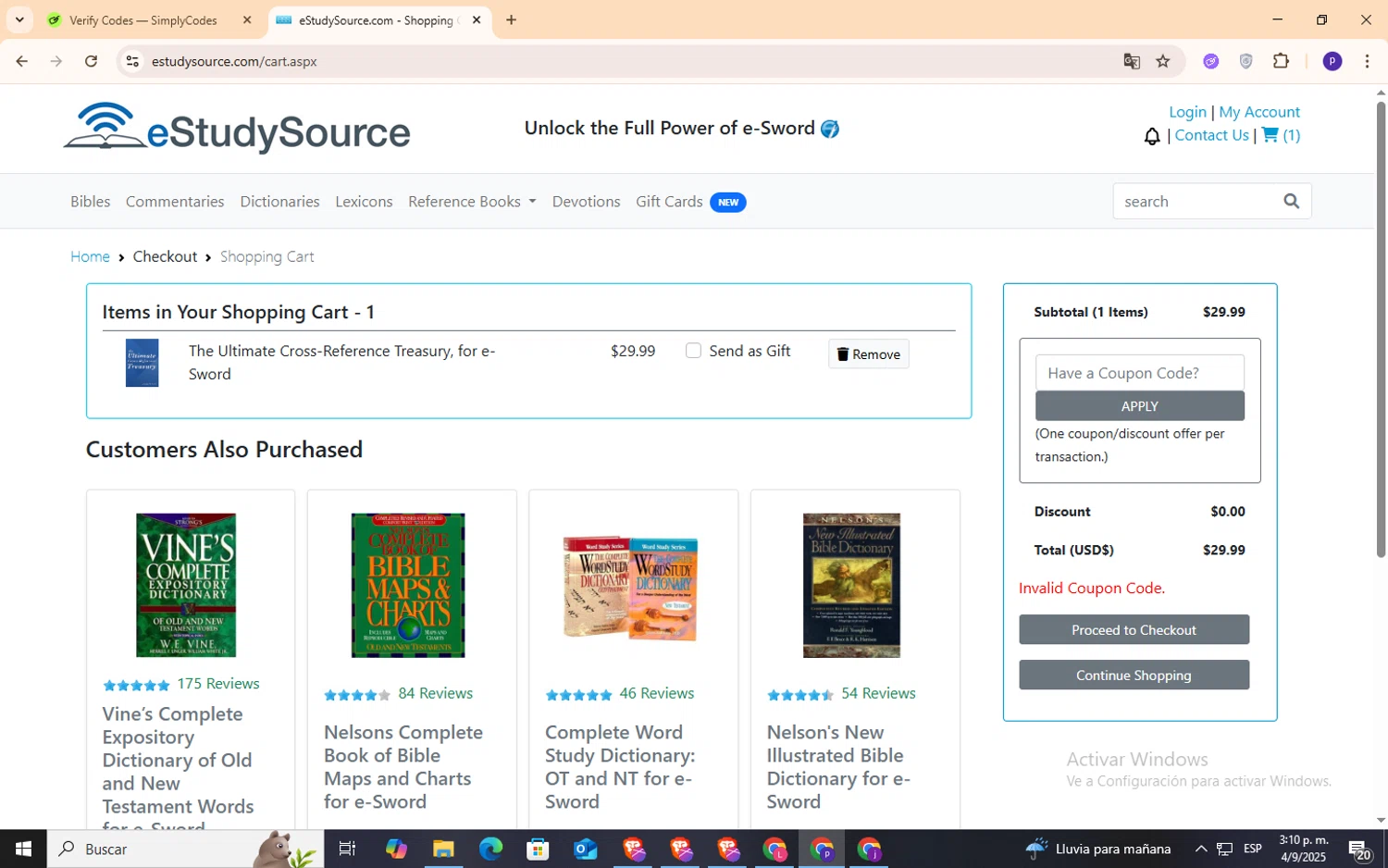The image size is (1388, 868).
Task: Open Task View in the taskbar
Action: 347,849
